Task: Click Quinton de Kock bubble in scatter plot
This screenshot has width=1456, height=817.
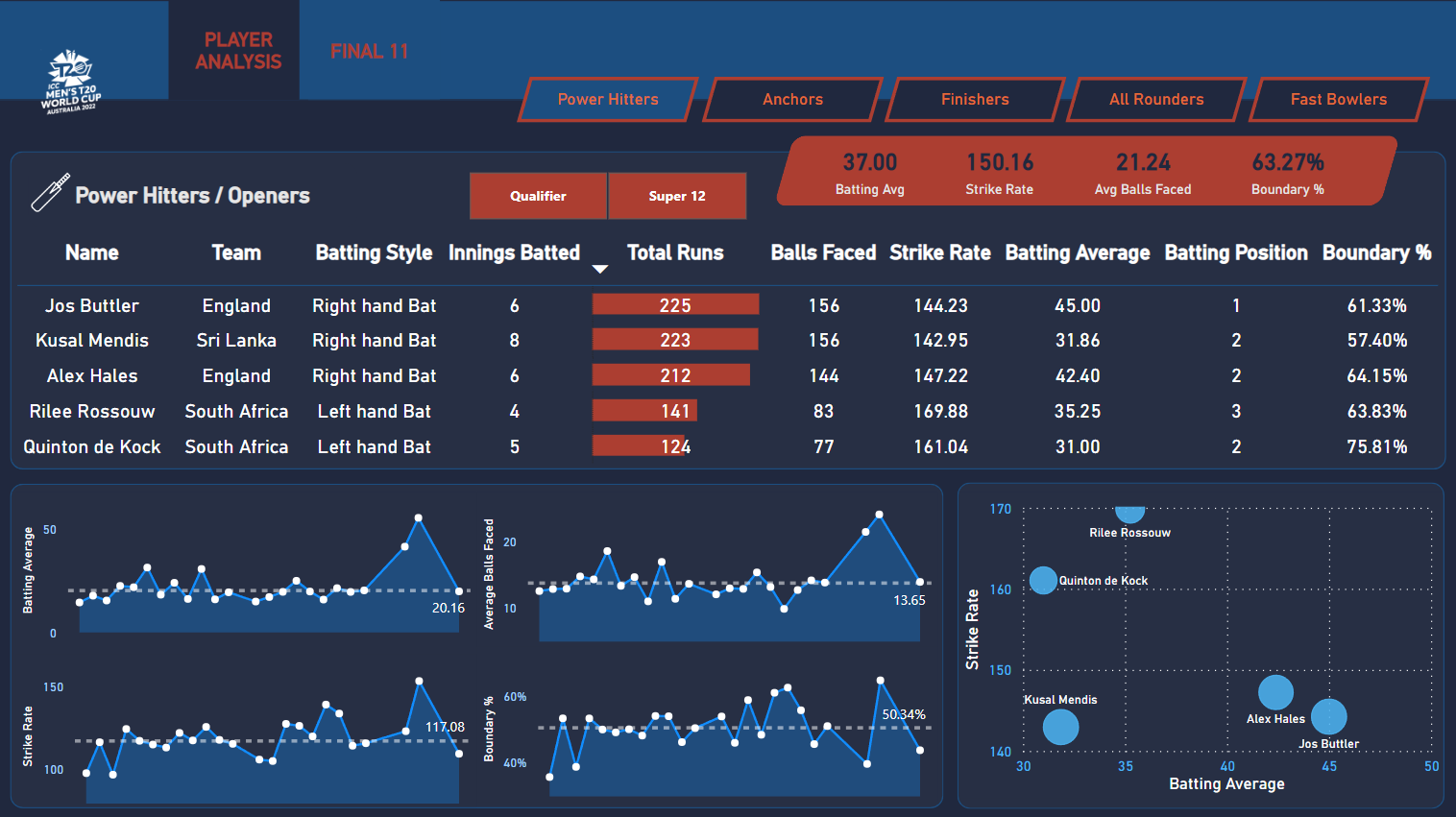Action: 1043,580
